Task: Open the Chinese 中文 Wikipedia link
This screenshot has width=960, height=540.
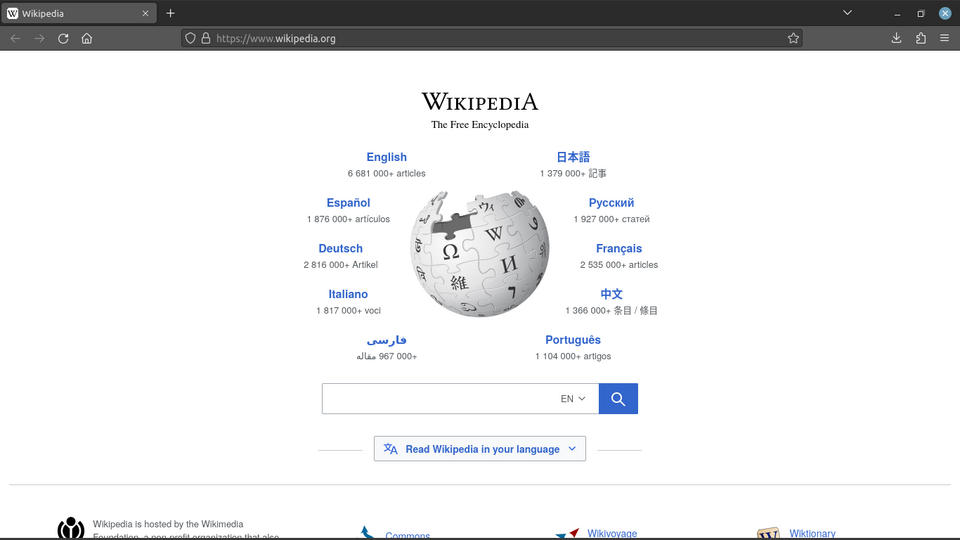Action: click(x=611, y=294)
